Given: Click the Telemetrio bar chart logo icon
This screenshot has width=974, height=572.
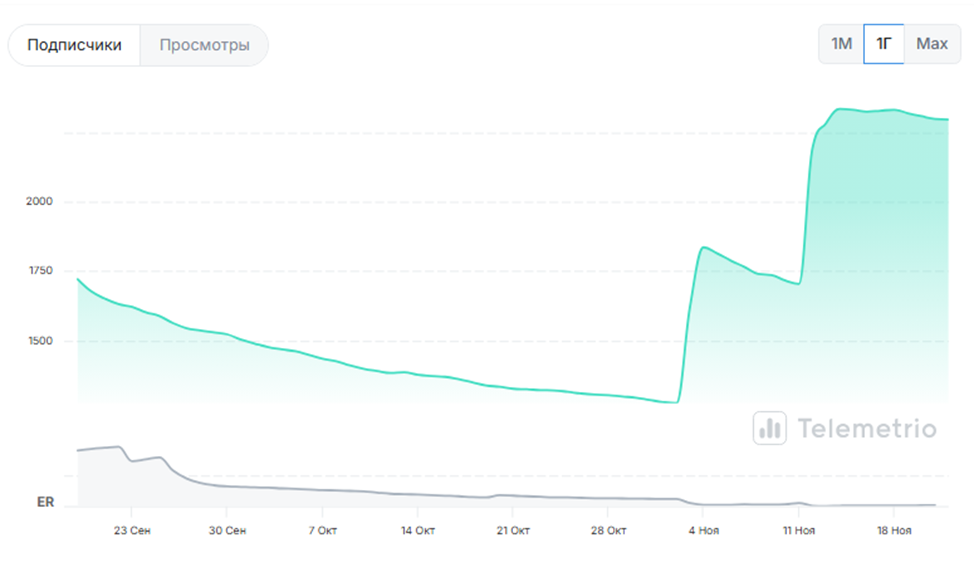Looking at the screenshot, I should click(770, 428).
